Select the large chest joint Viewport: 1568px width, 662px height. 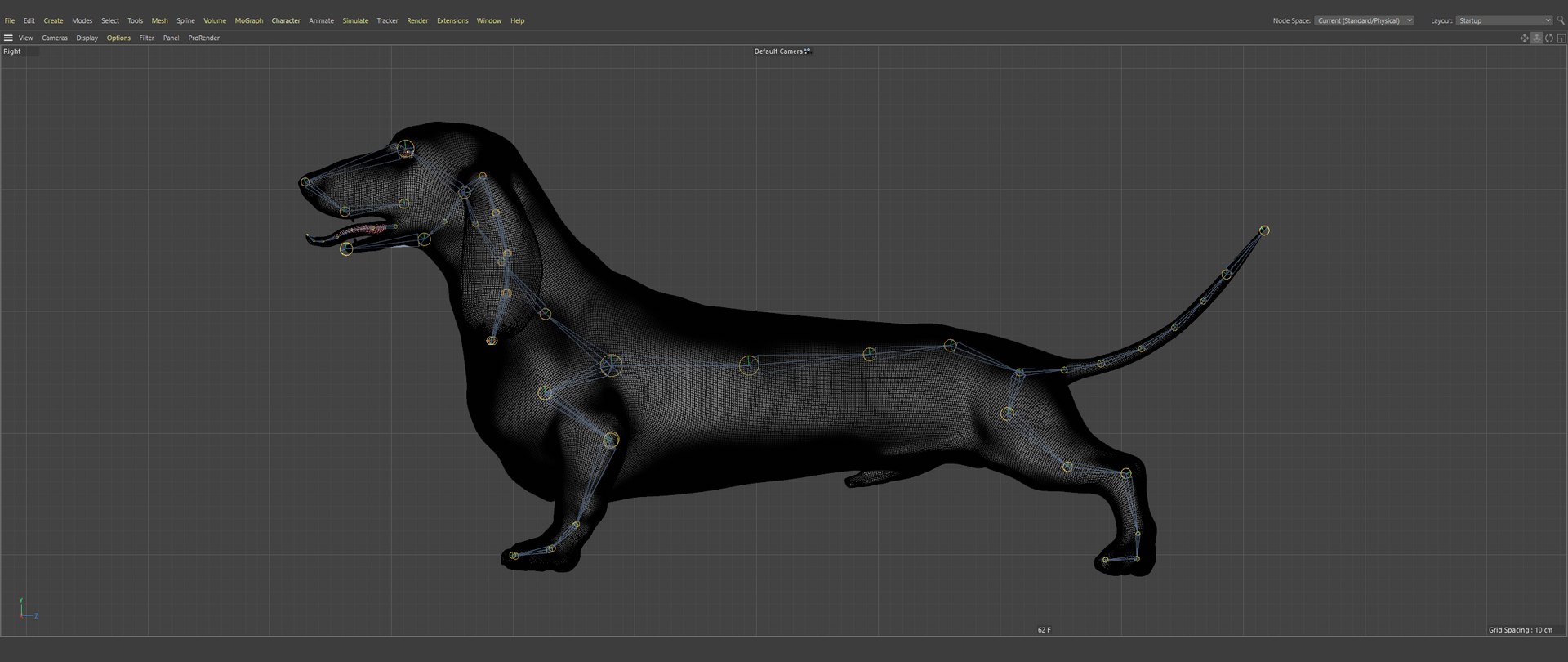click(x=611, y=365)
